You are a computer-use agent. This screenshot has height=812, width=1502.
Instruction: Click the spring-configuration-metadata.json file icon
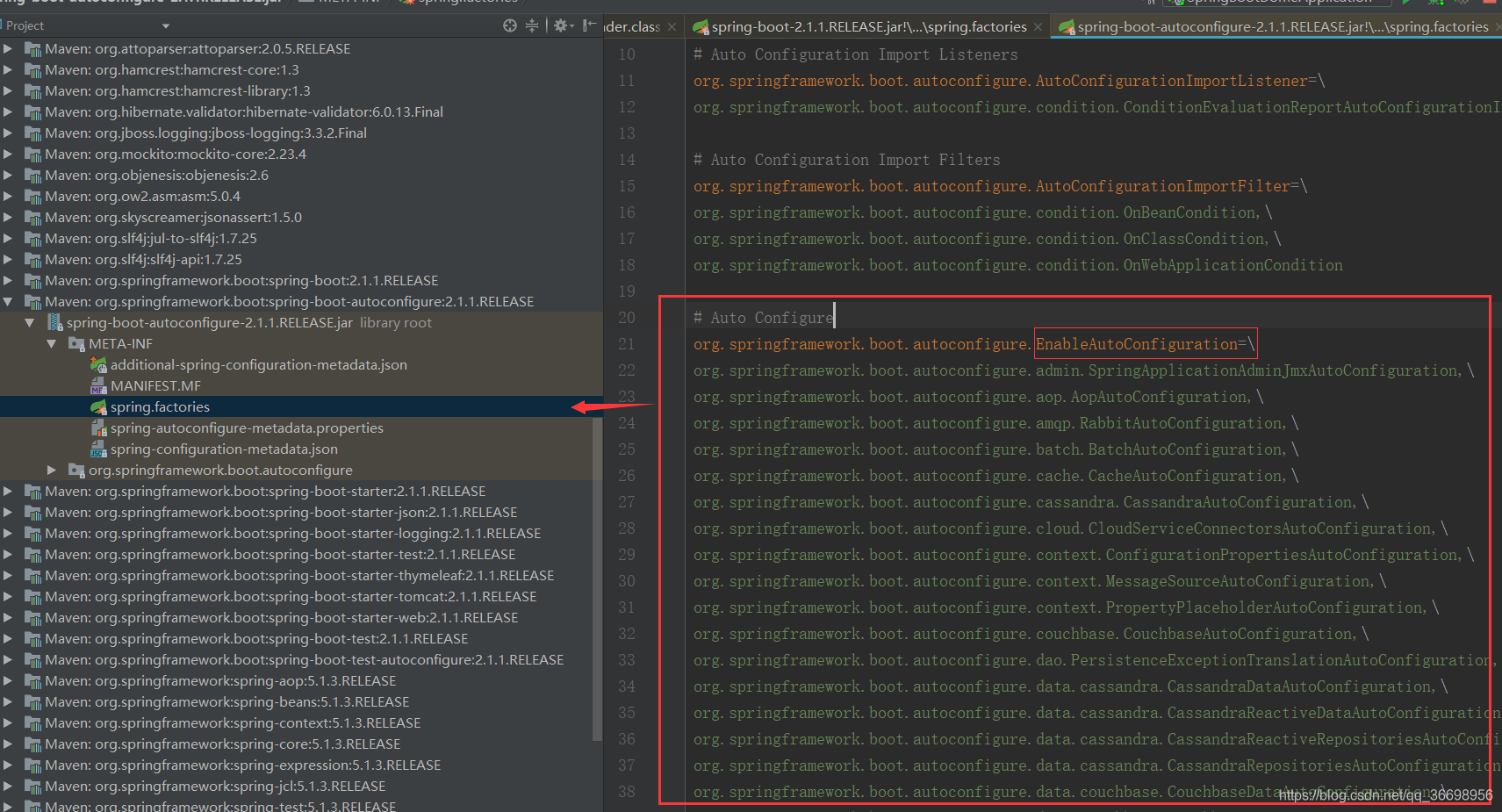[x=98, y=449]
